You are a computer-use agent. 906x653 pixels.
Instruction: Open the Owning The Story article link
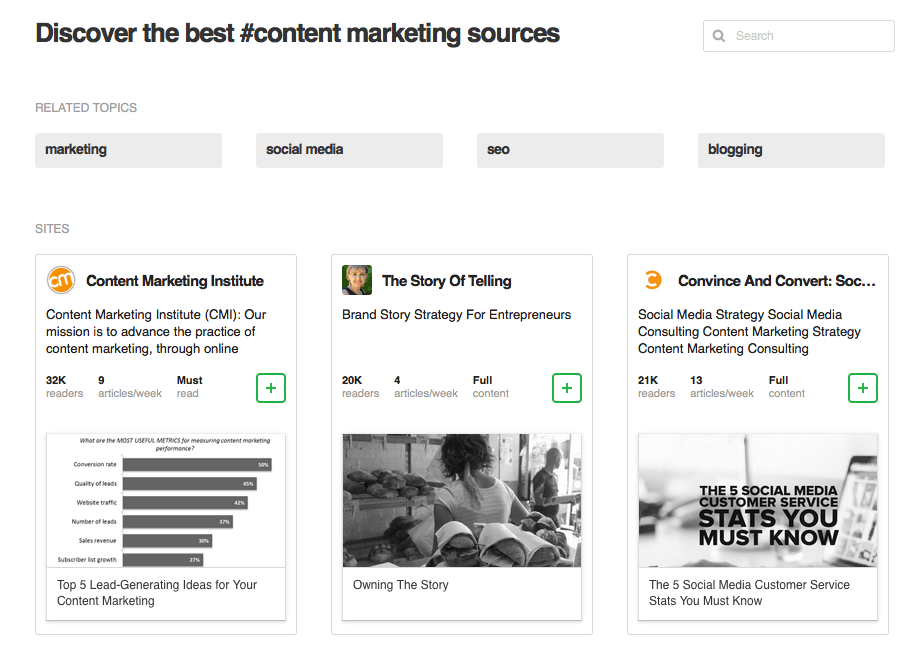[x=401, y=585]
